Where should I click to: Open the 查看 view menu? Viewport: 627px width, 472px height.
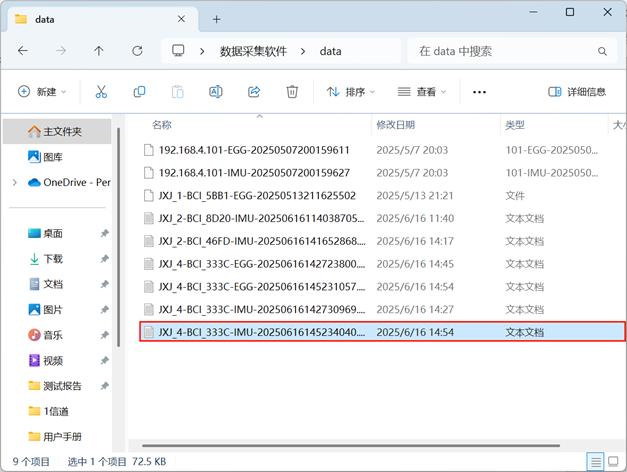pyautogui.click(x=422, y=92)
